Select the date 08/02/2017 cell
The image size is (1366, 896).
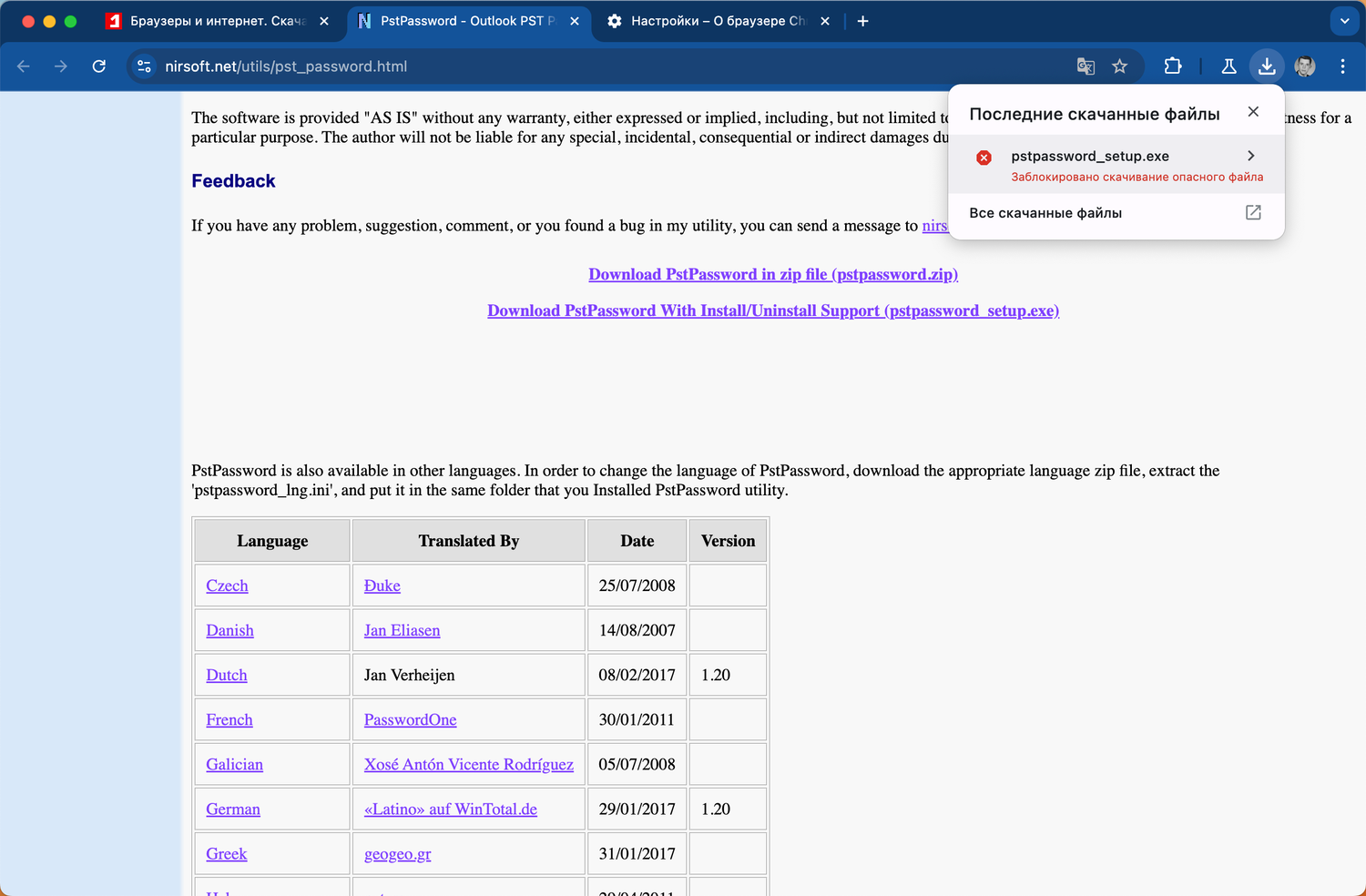(x=637, y=675)
